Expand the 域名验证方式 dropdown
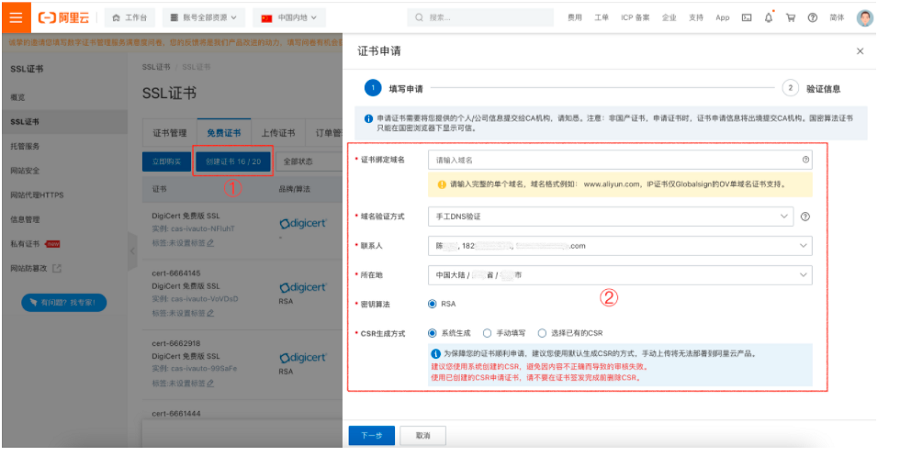Screen dimensions: 900x456 pos(612,216)
